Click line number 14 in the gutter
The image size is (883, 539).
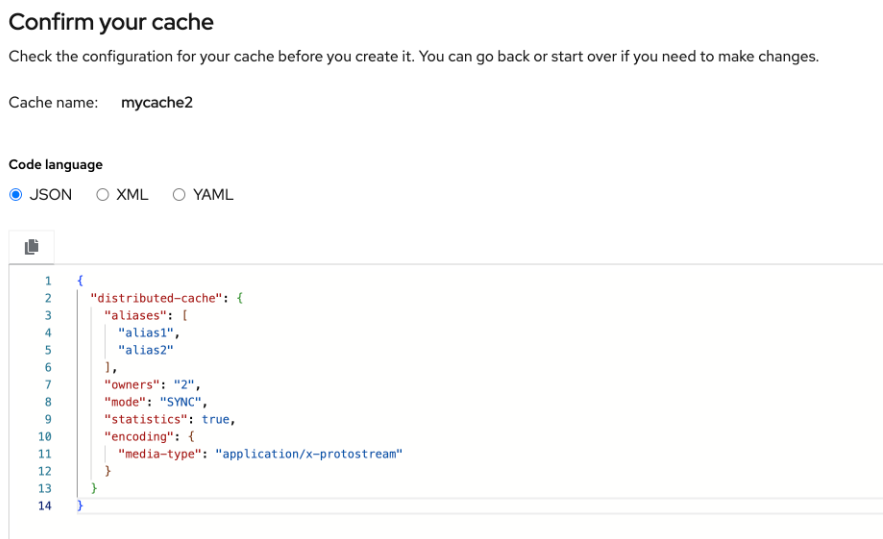pos(44,506)
